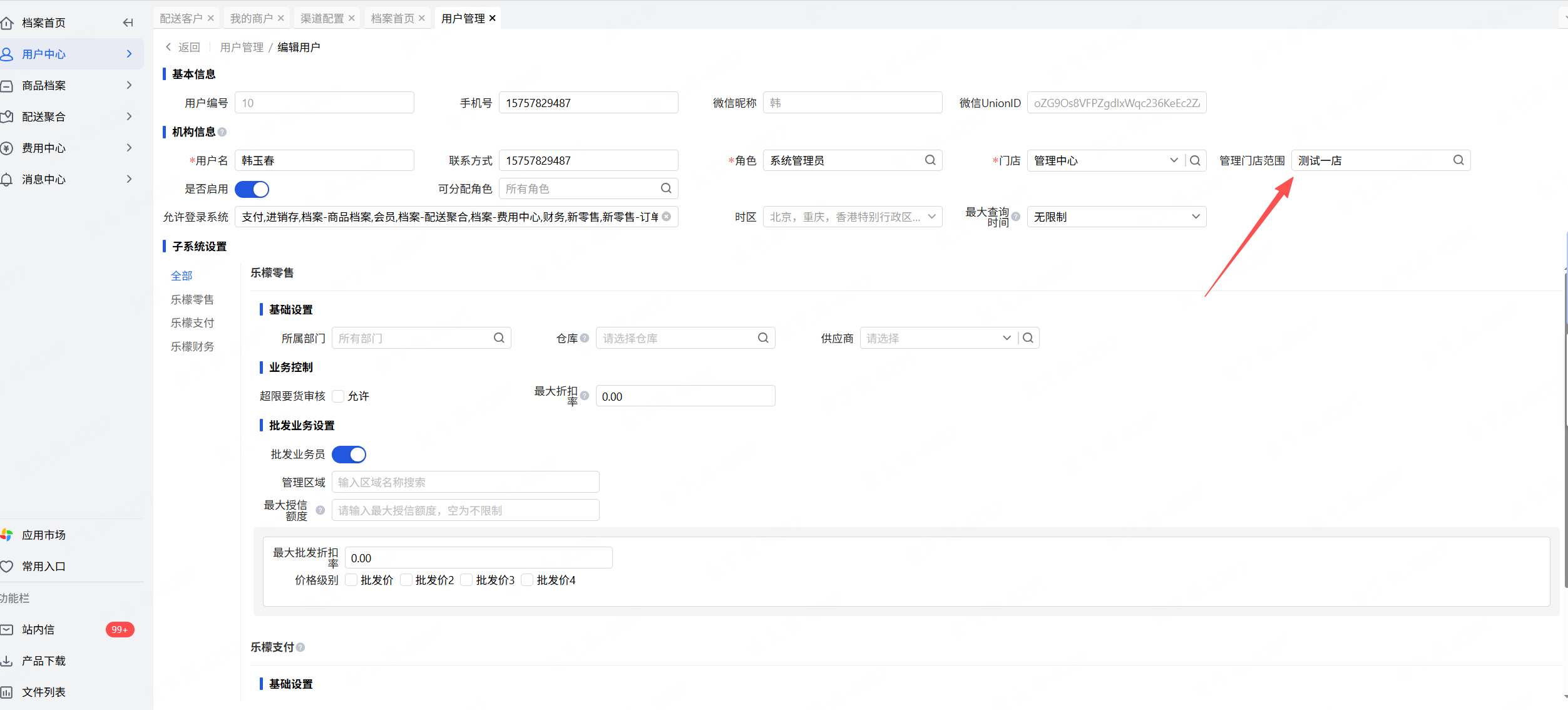
Task: Click the search icon in the 管理门店范围 field
Action: tap(1458, 160)
